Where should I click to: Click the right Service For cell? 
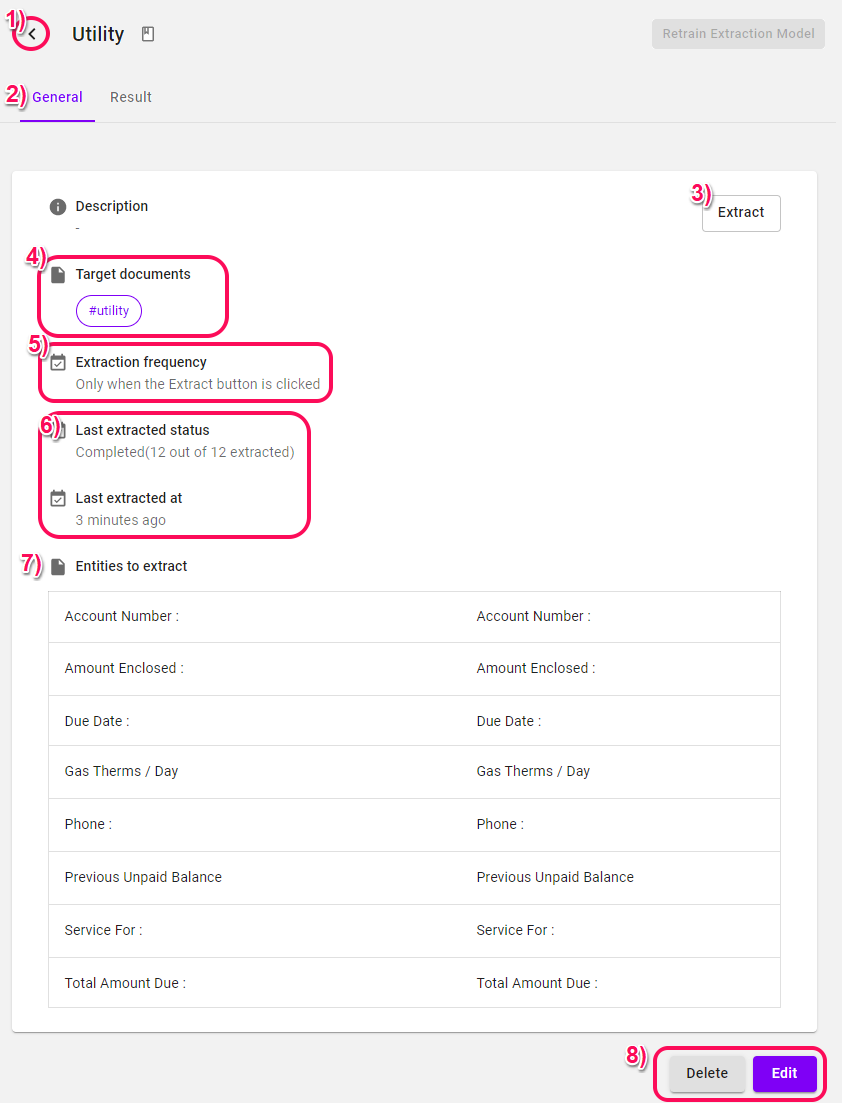click(x=620, y=930)
